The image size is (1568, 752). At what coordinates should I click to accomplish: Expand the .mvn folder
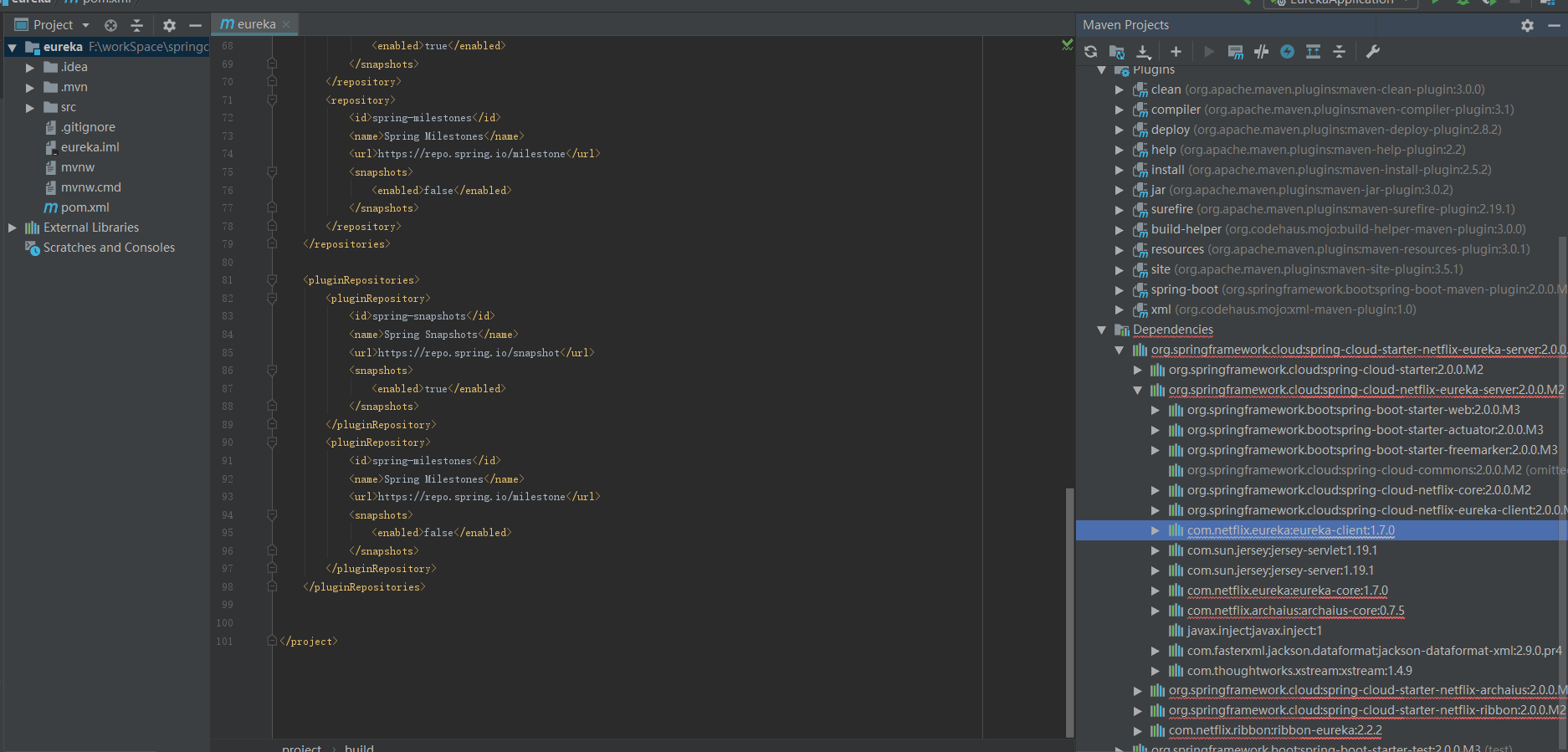point(30,88)
